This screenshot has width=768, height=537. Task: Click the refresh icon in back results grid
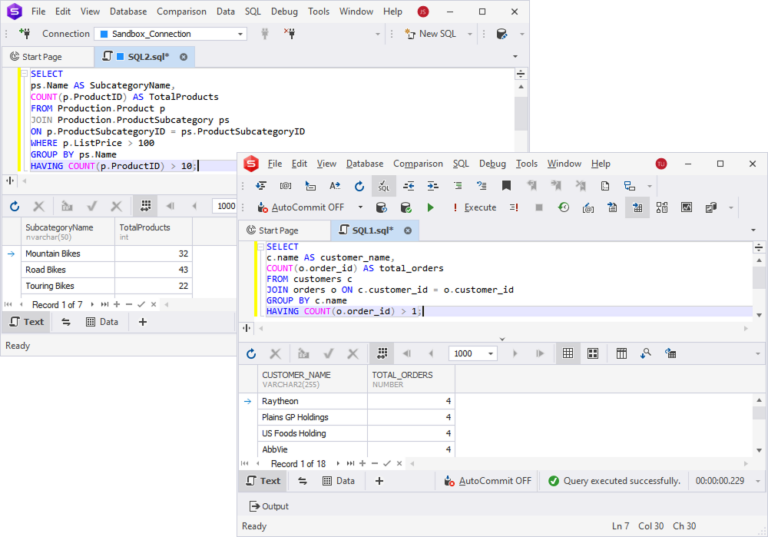tap(14, 206)
